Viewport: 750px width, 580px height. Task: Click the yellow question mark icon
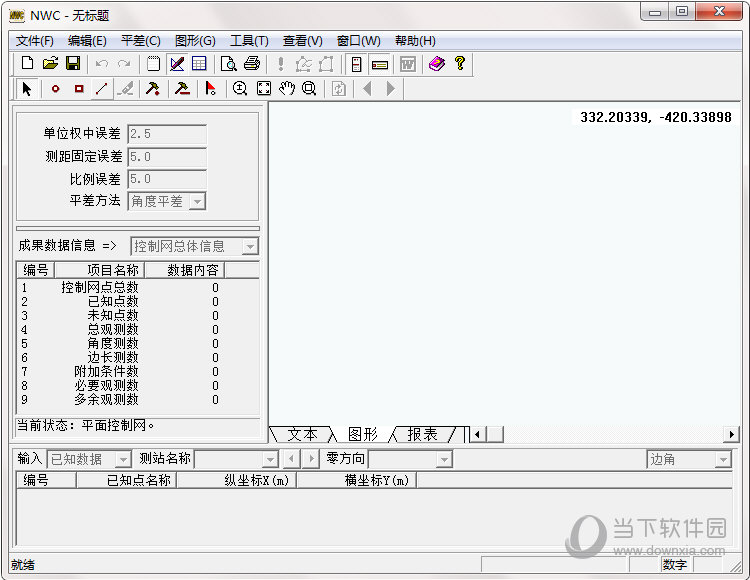click(x=460, y=64)
